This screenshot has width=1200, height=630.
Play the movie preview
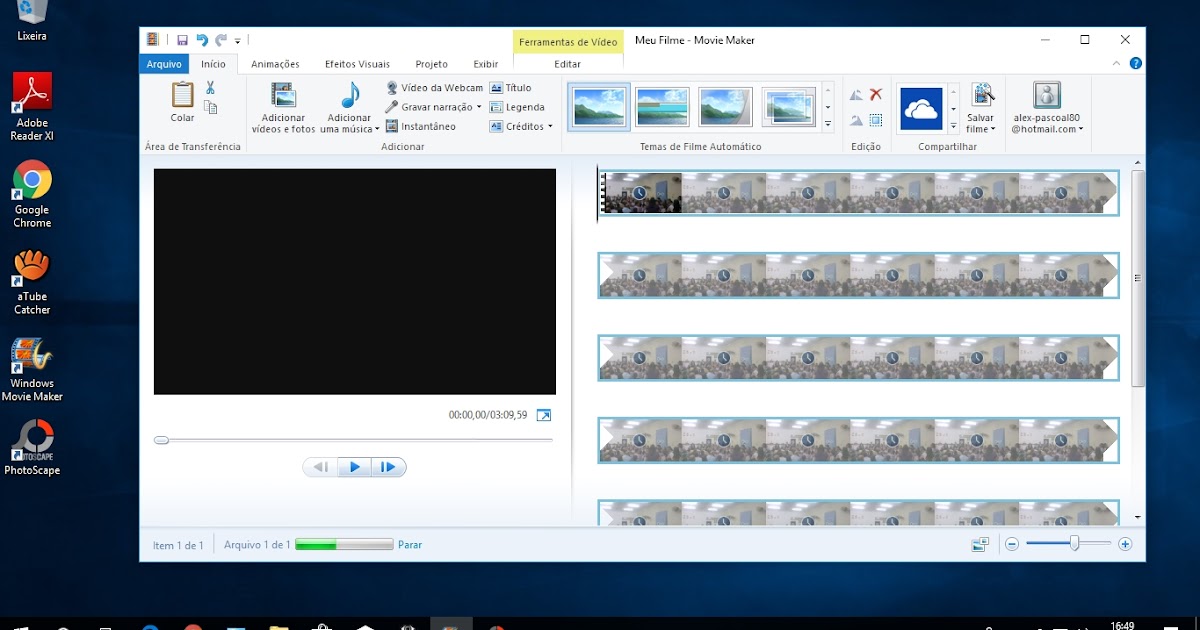click(354, 467)
